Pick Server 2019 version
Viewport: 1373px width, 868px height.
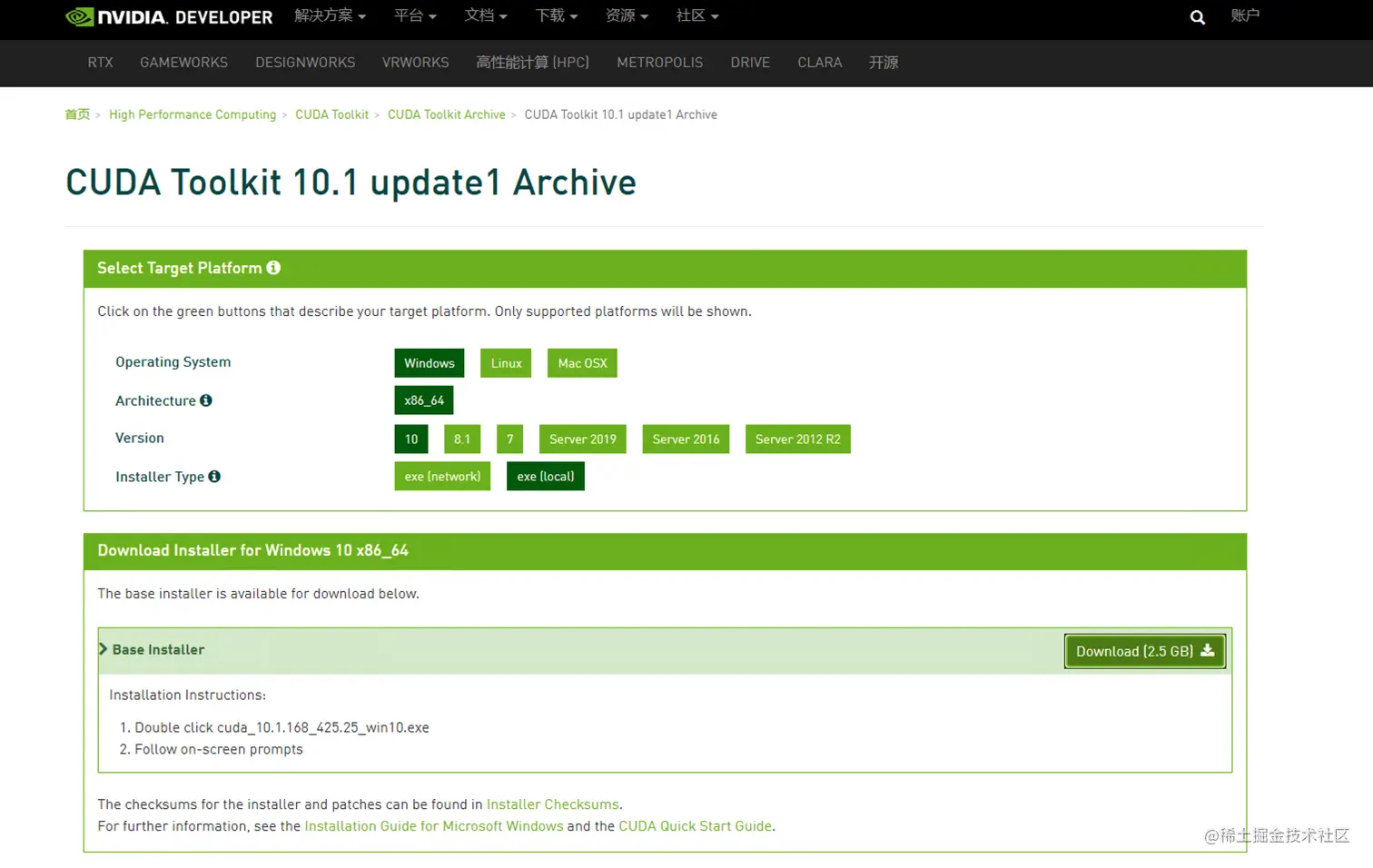582,439
